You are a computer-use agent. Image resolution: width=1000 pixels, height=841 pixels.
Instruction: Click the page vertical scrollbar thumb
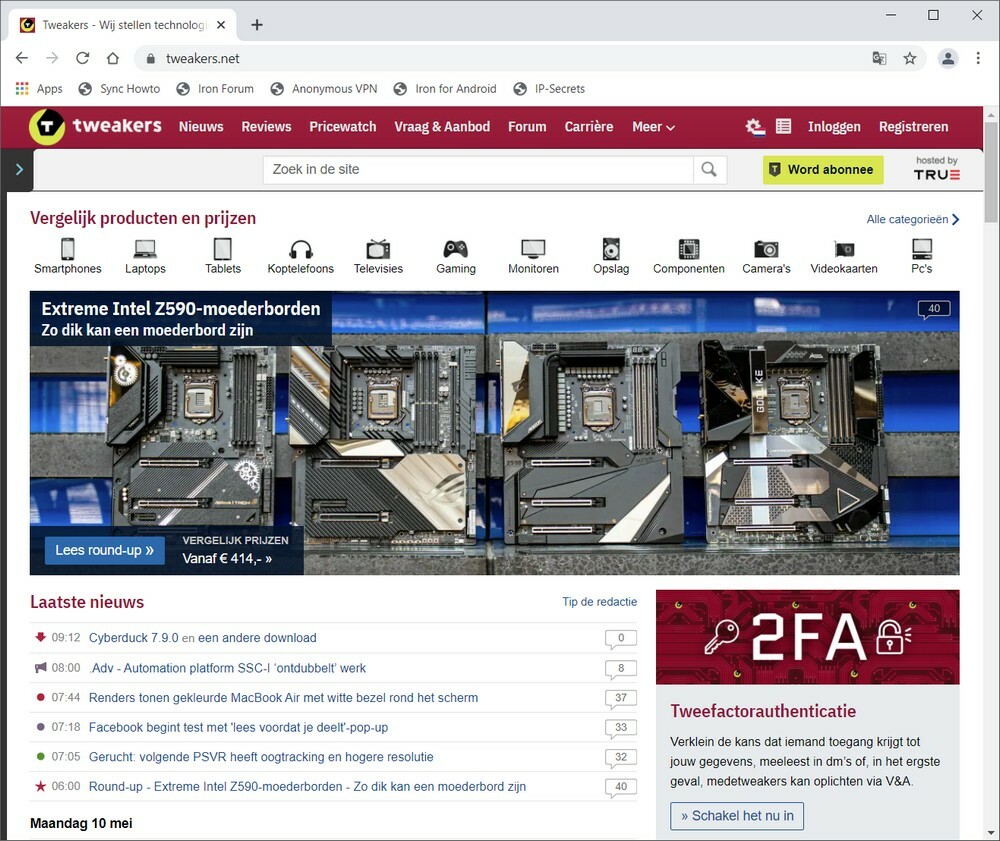(991, 172)
